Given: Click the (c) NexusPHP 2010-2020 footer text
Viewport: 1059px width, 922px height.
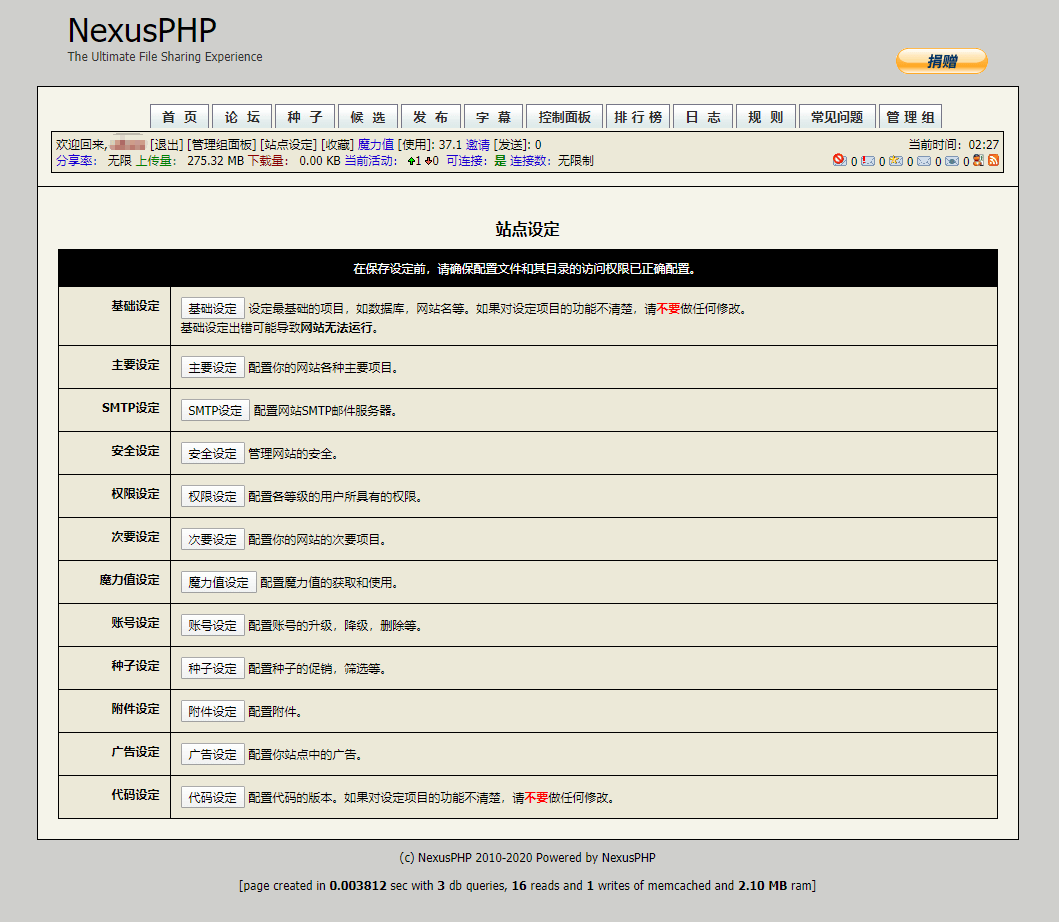Looking at the screenshot, I should click(x=527, y=857).
